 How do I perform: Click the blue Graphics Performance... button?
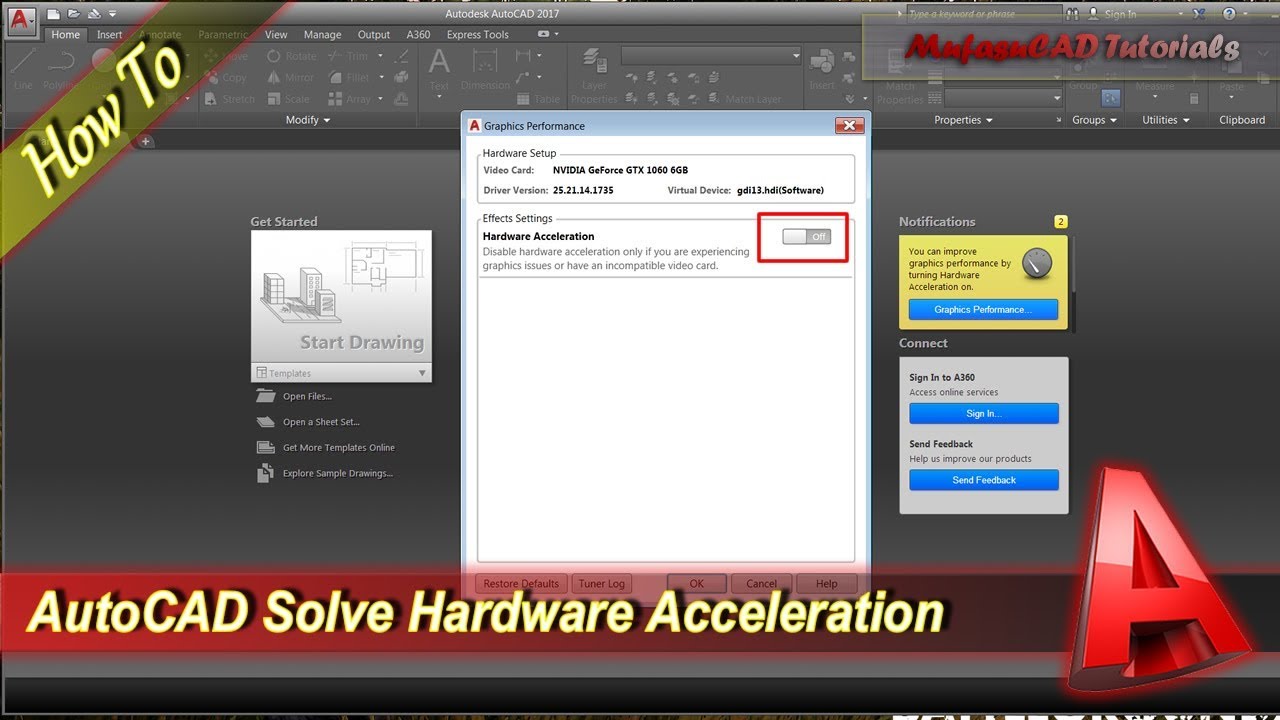[x=984, y=310]
